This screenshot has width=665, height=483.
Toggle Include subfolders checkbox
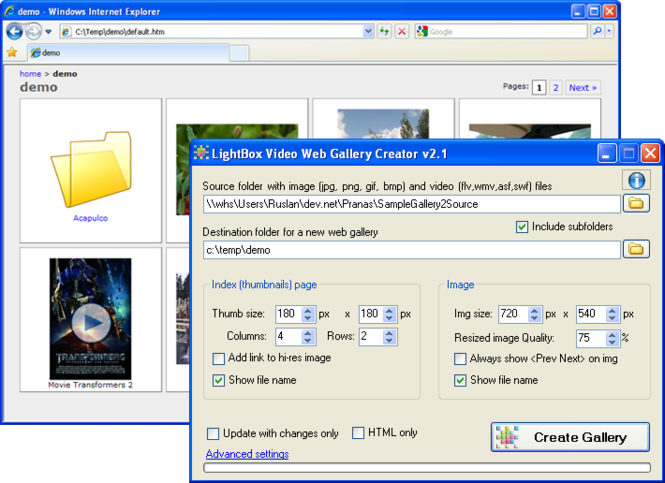tap(522, 227)
